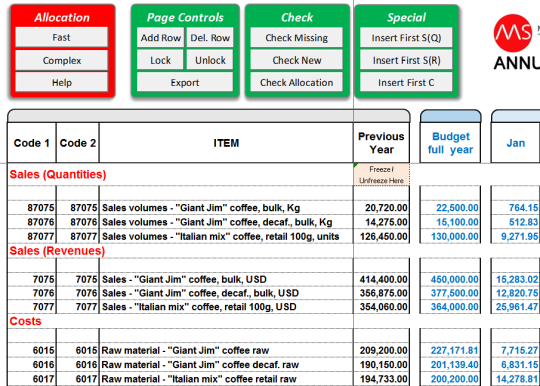Select Jan value 764.15
This screenshot has width=540, height=386.
[516, 208]
